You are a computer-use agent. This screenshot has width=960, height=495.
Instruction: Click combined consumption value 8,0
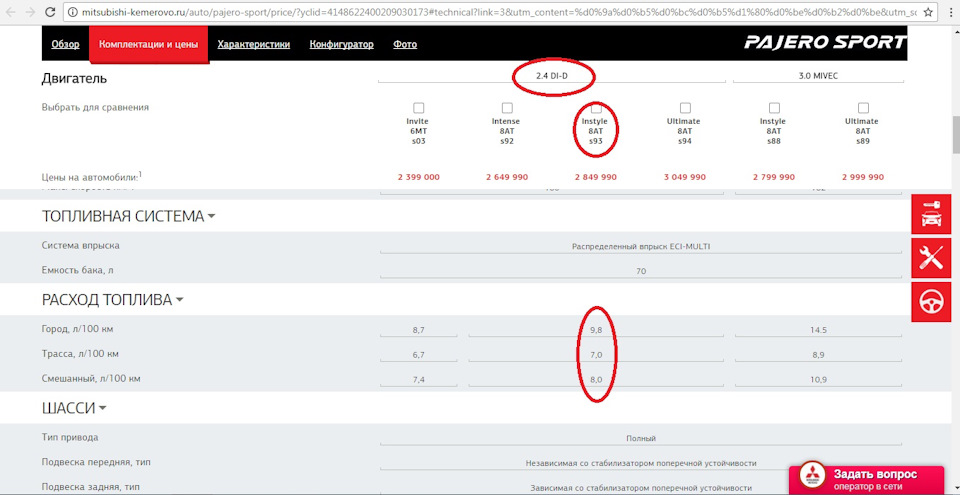pos(596,380)
